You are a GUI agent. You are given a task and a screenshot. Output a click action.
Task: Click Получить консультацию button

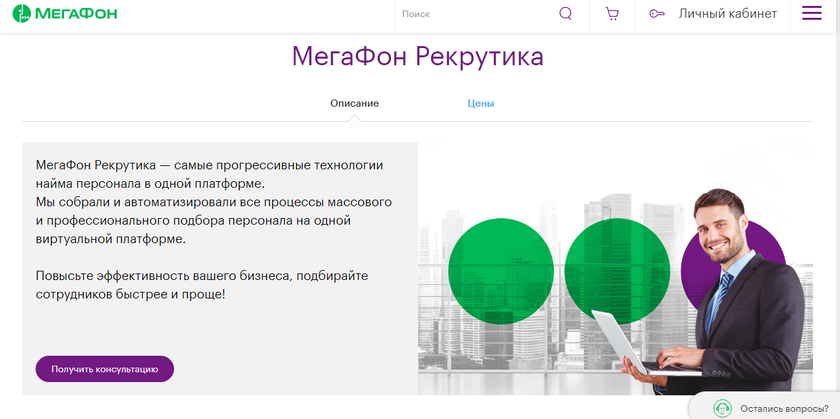coord(105,369)
